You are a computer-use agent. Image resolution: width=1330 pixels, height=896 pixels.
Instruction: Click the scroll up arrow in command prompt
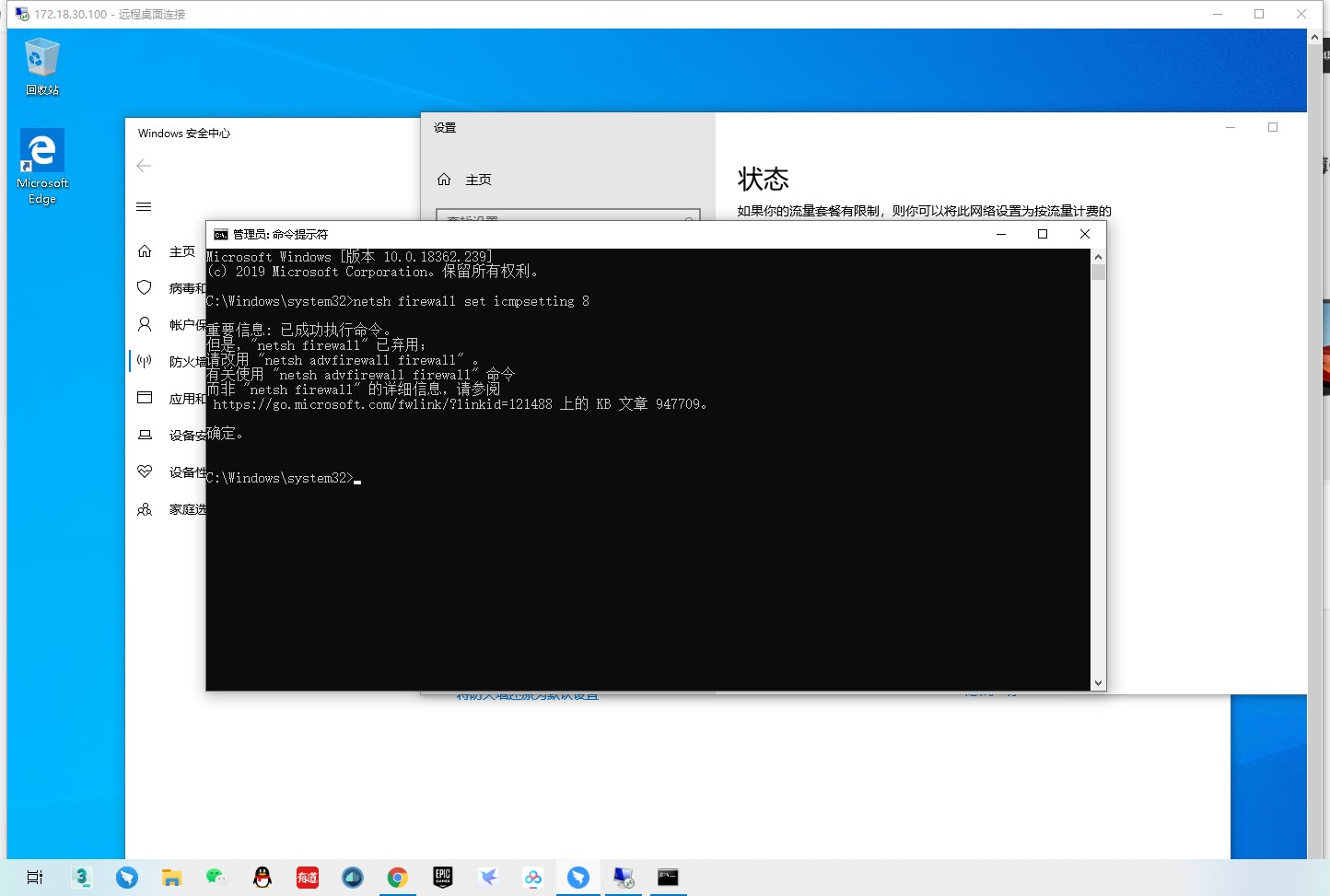[x=1098, y=257]
